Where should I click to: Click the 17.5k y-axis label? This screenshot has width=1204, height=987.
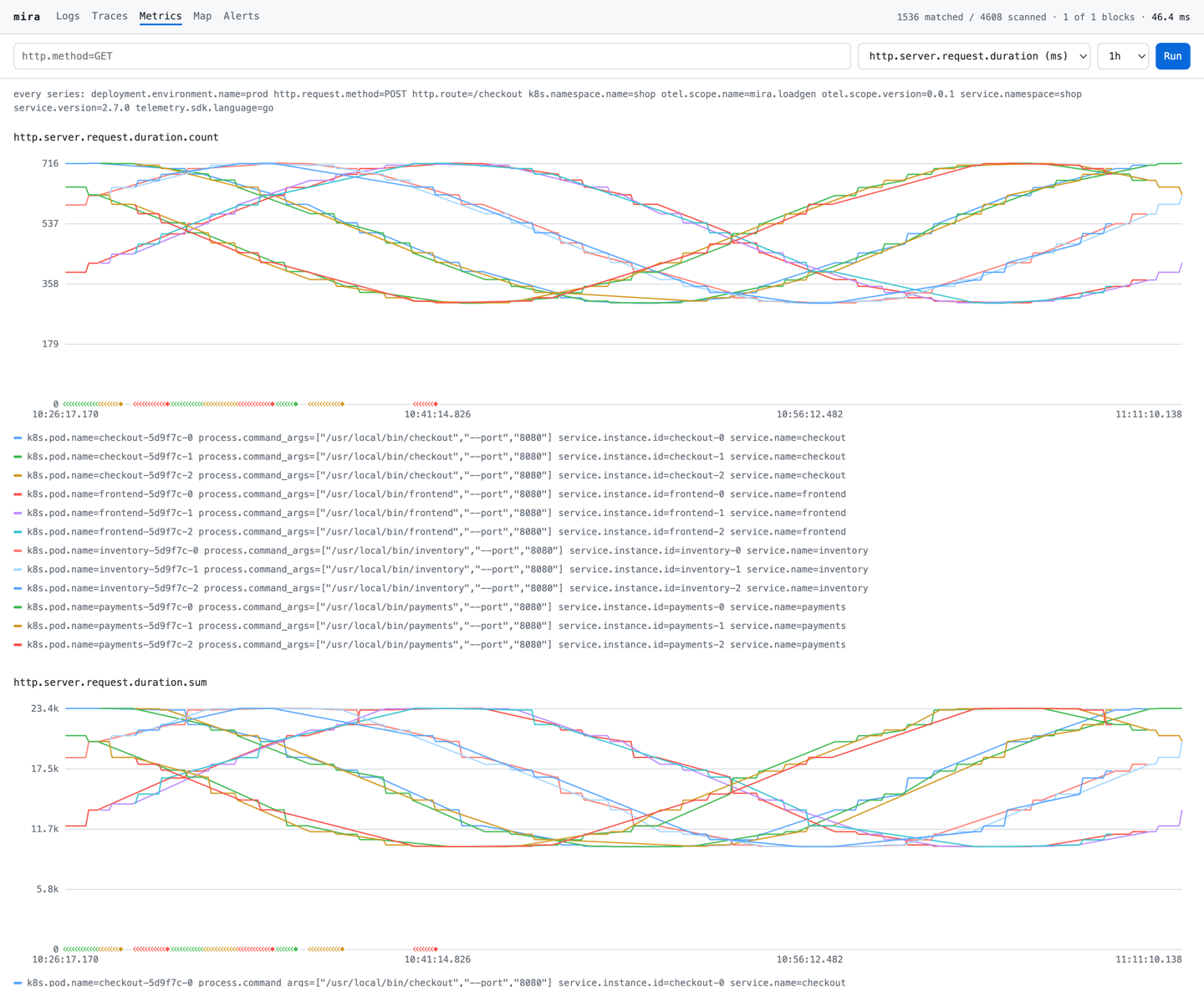(45, 769)
